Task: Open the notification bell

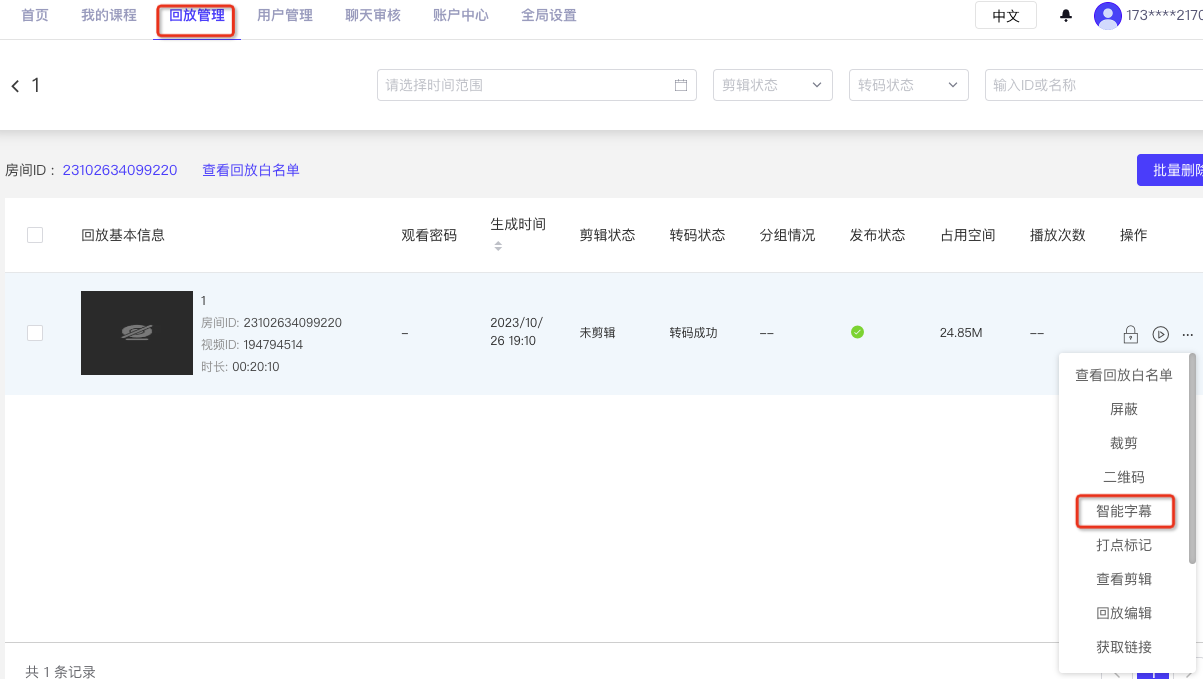Action: [x=1066, y=16]
